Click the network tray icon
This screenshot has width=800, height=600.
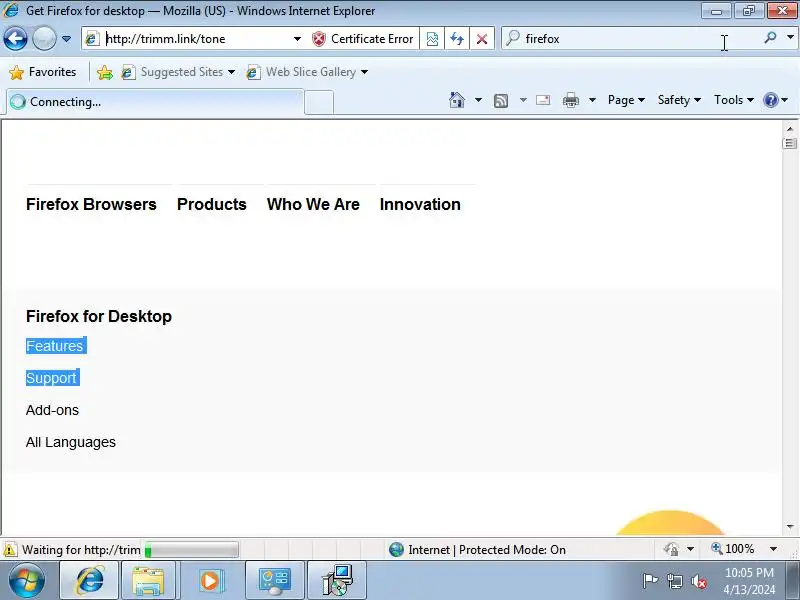click(675, 581)
